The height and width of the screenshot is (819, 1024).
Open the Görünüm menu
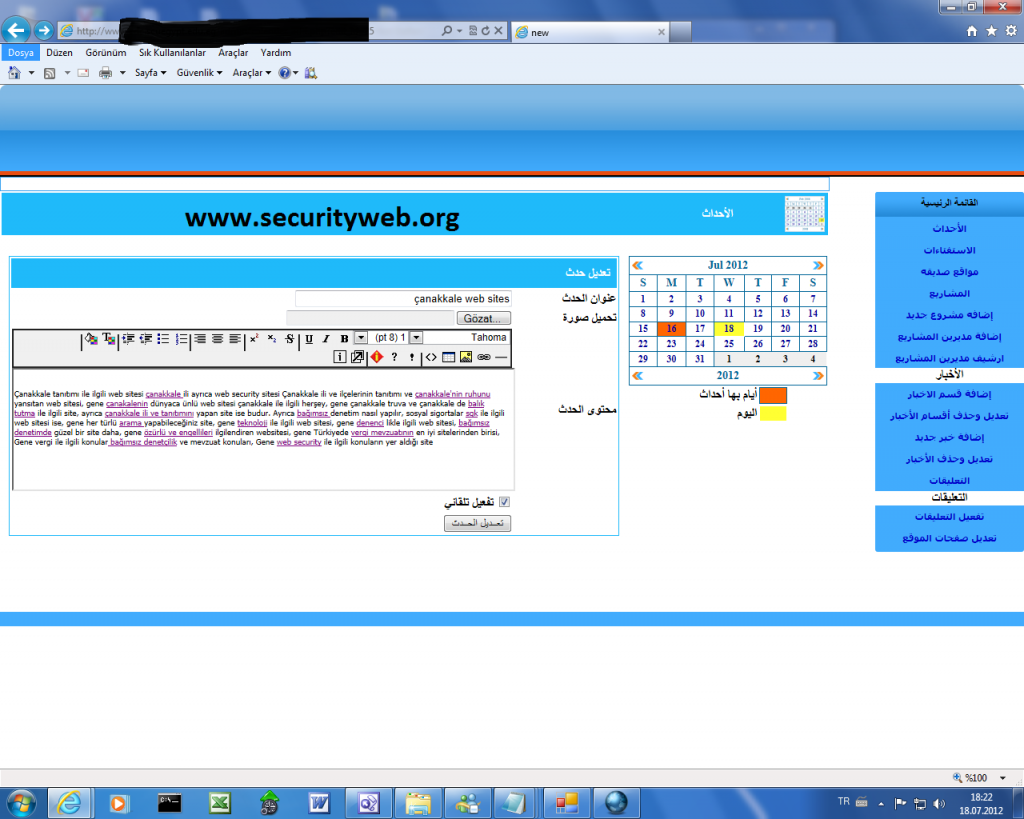pos(106,53)
